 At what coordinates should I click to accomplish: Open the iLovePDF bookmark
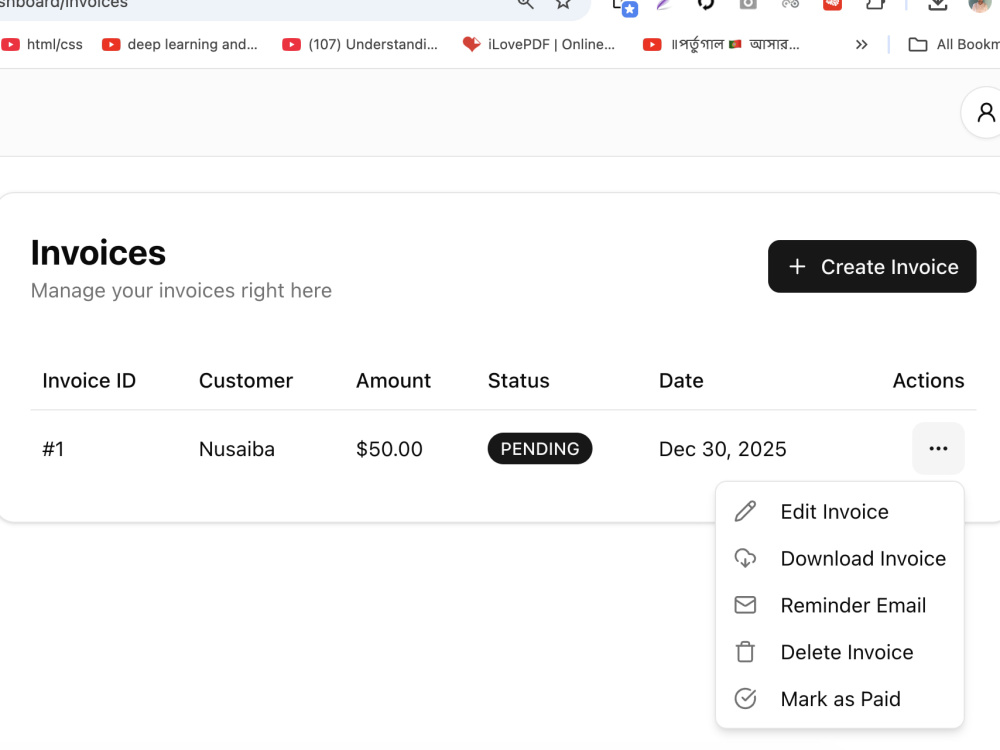(539, 45)
